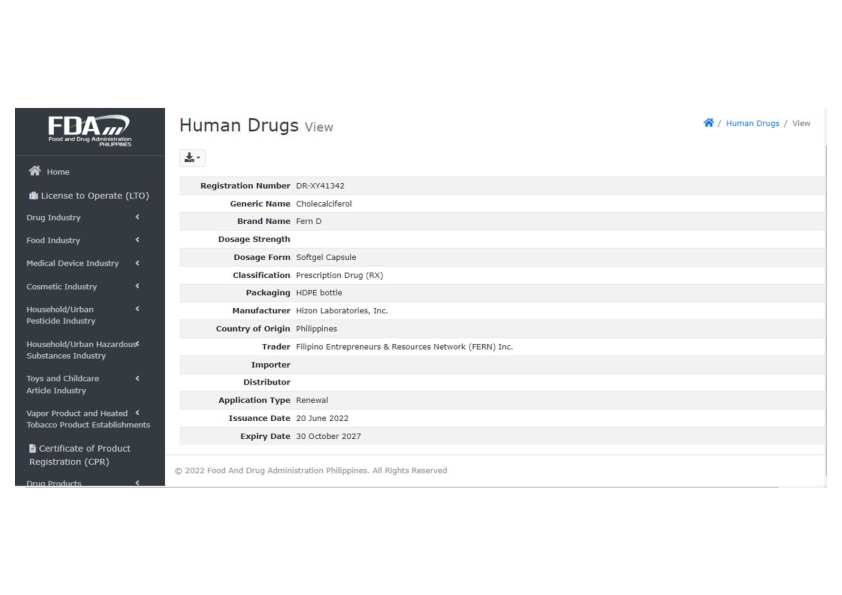The height and width of the screenshot is (595, 842).
Task: Click packaging value HDPE bottle
Action: click(319, 293)
